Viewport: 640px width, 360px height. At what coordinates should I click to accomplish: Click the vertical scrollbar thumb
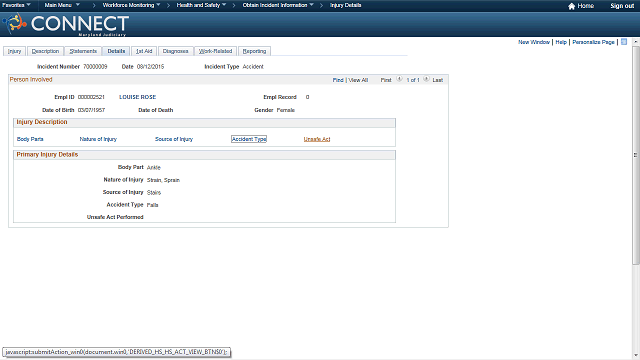tap(636, 155)
